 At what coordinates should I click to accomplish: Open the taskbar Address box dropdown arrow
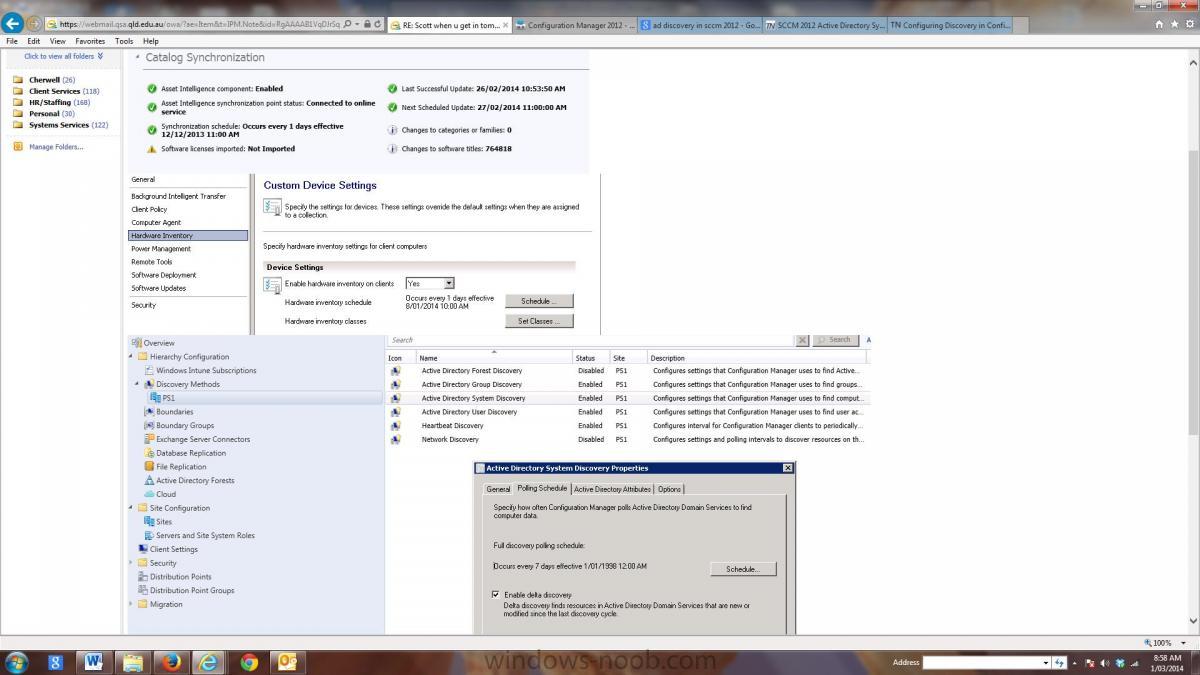[1048, 662]
